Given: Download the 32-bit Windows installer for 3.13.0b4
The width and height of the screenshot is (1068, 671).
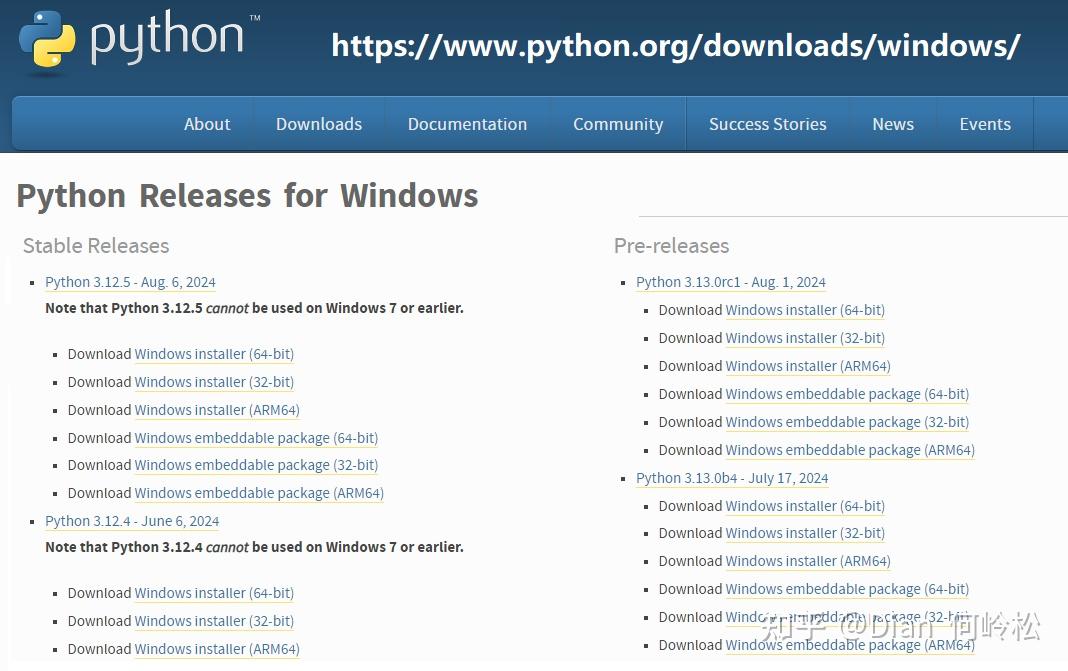Looking at the screenshot, I should click(804, 533).
